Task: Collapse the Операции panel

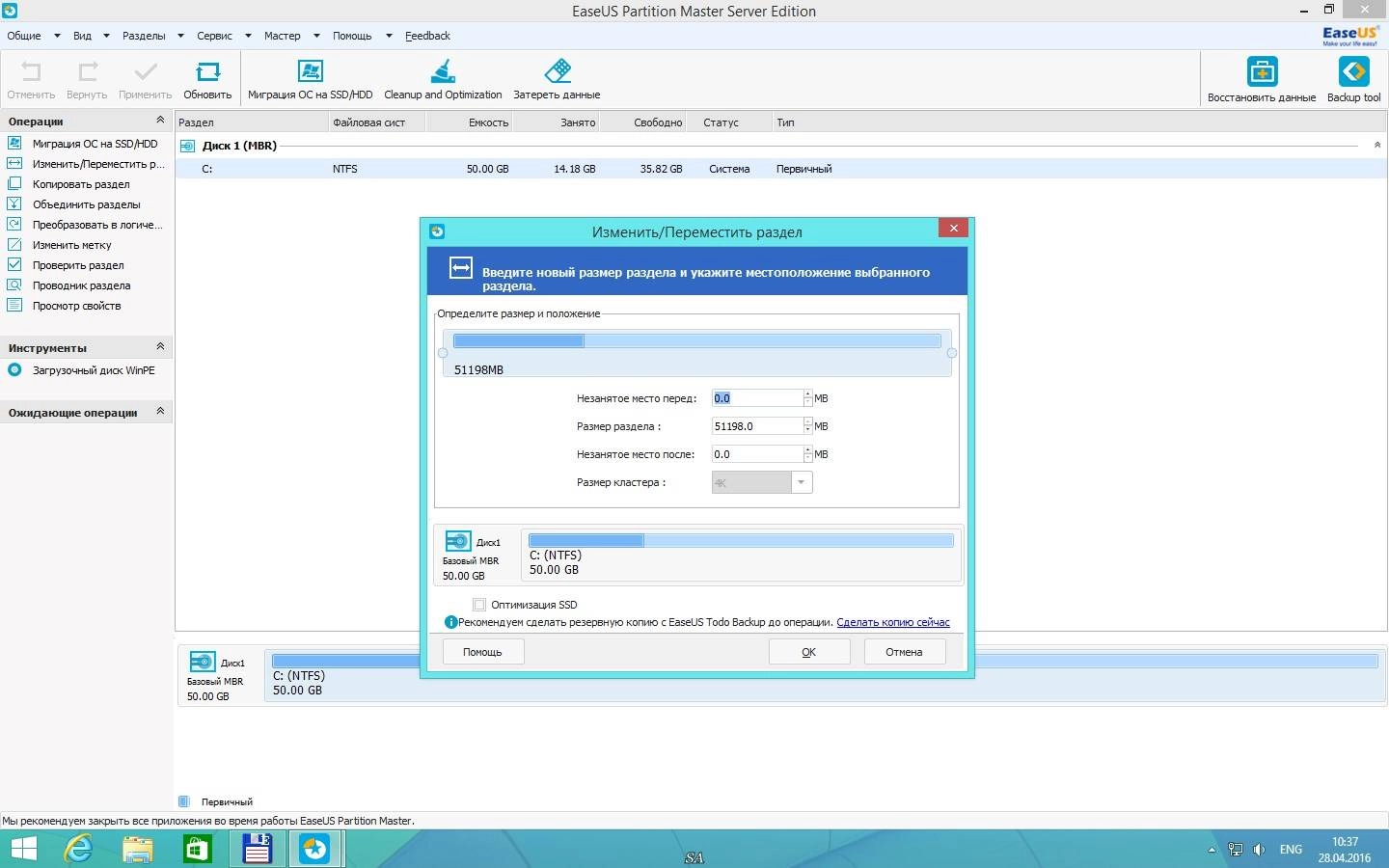Action: [x=160, y=120]
